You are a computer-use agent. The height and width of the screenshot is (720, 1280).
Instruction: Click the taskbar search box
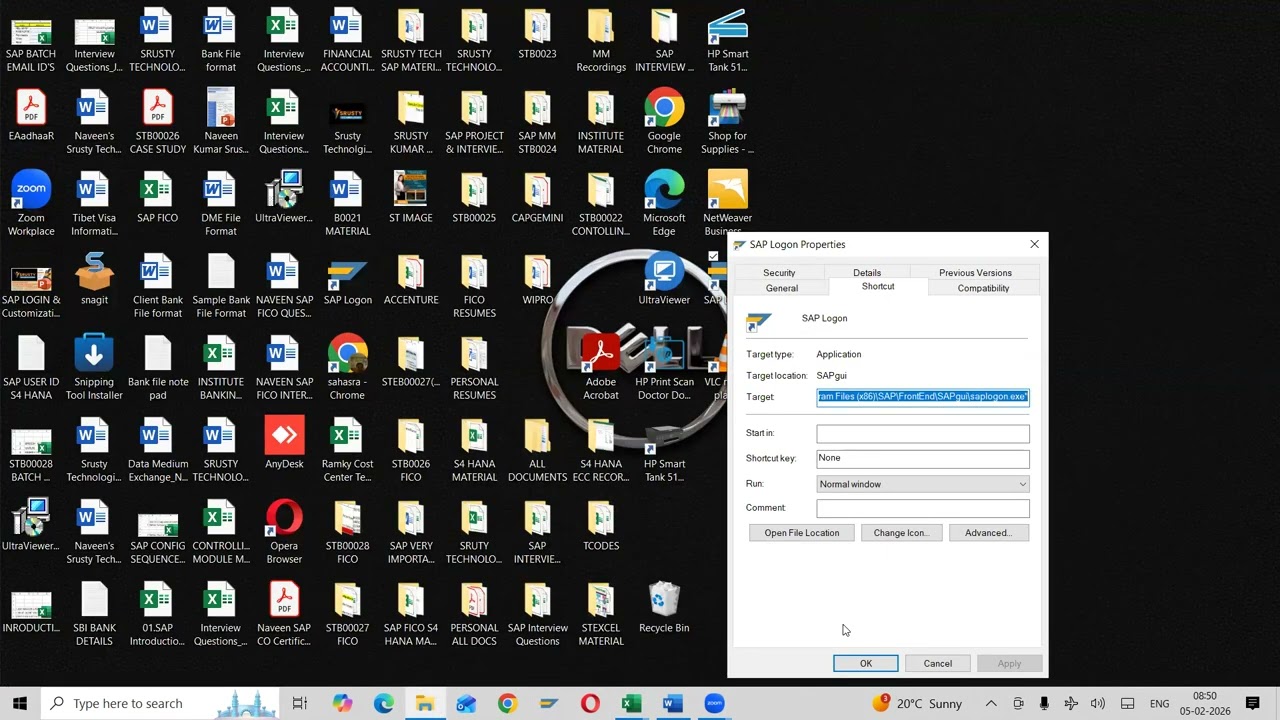tap(160, 703)
